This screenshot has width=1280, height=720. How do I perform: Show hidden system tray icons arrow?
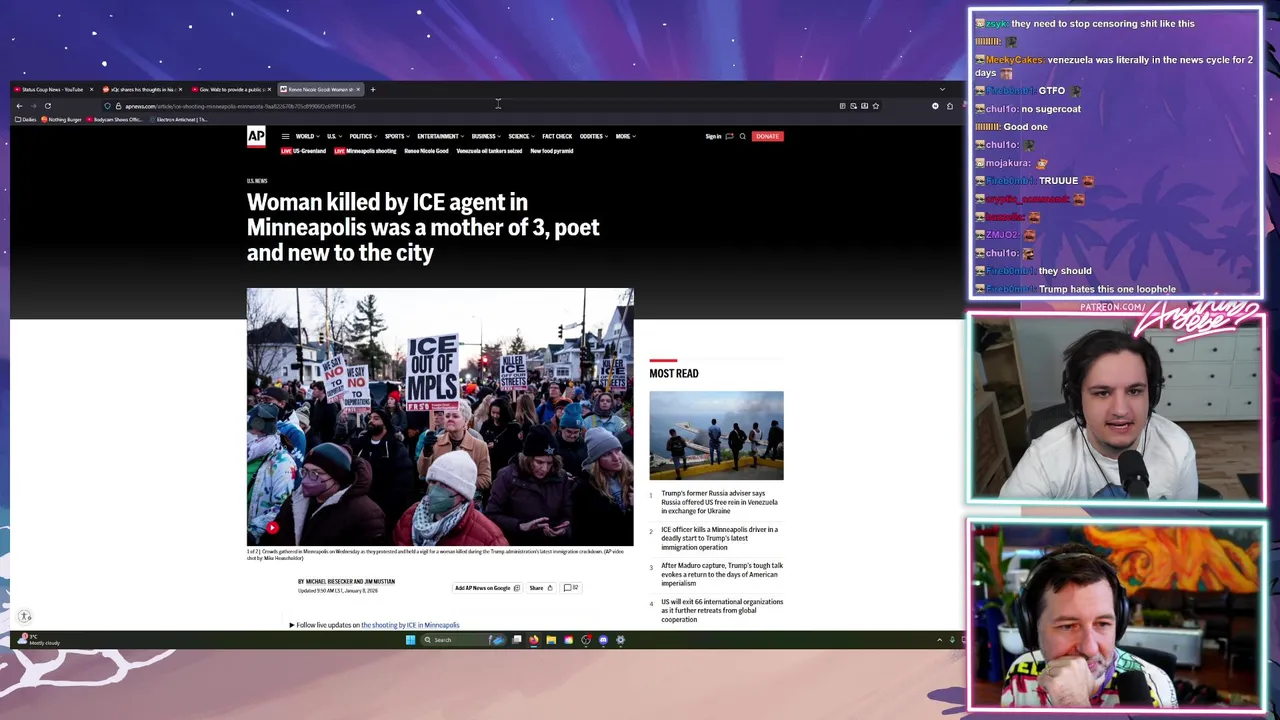939,639
